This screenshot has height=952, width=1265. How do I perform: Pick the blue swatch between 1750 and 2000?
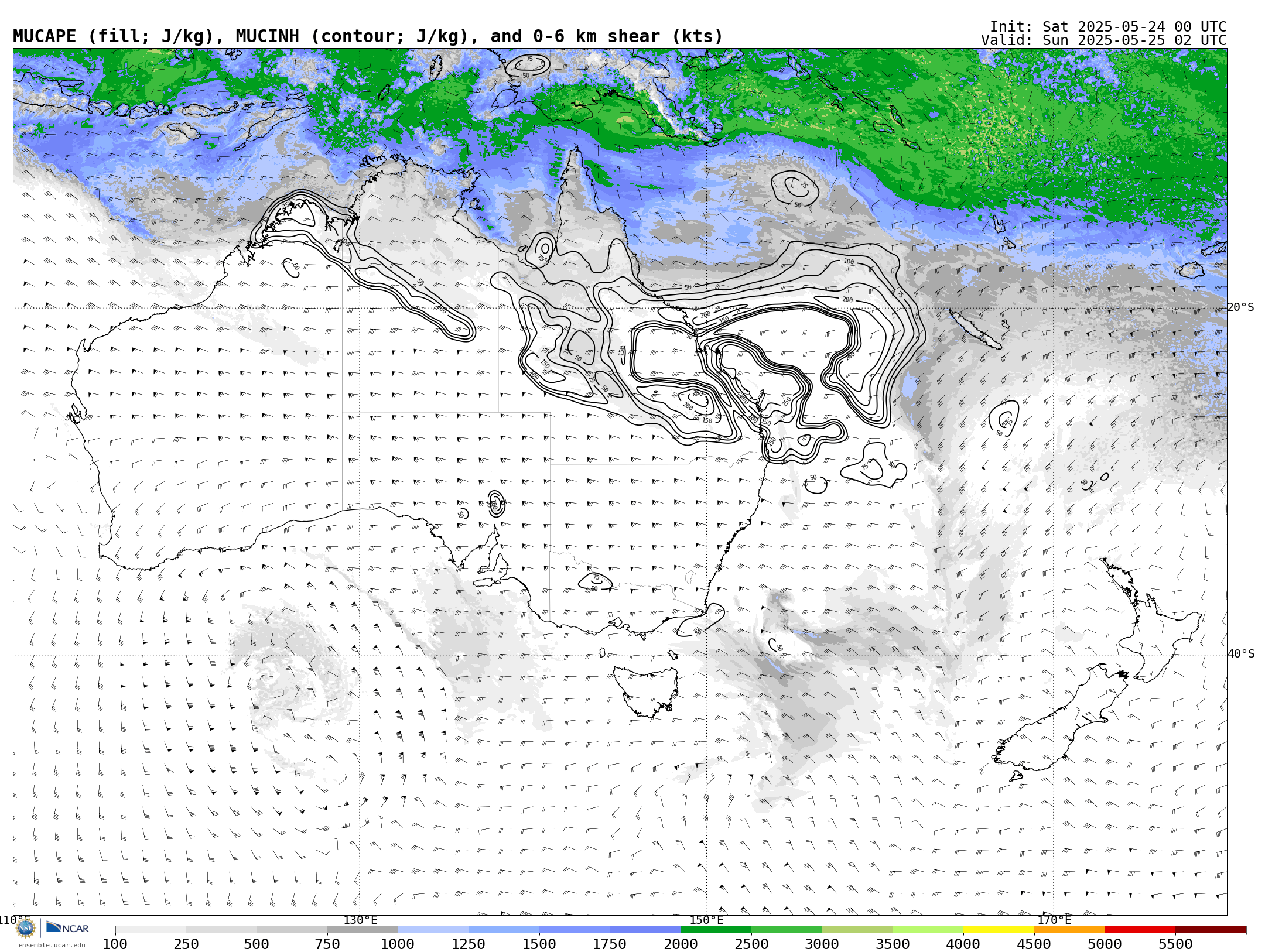645,930
